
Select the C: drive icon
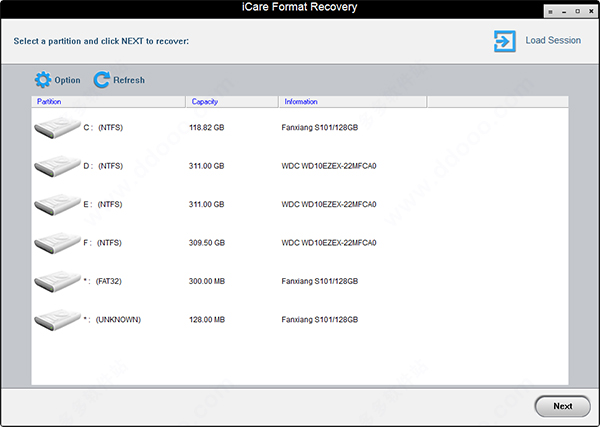point(57,128)
